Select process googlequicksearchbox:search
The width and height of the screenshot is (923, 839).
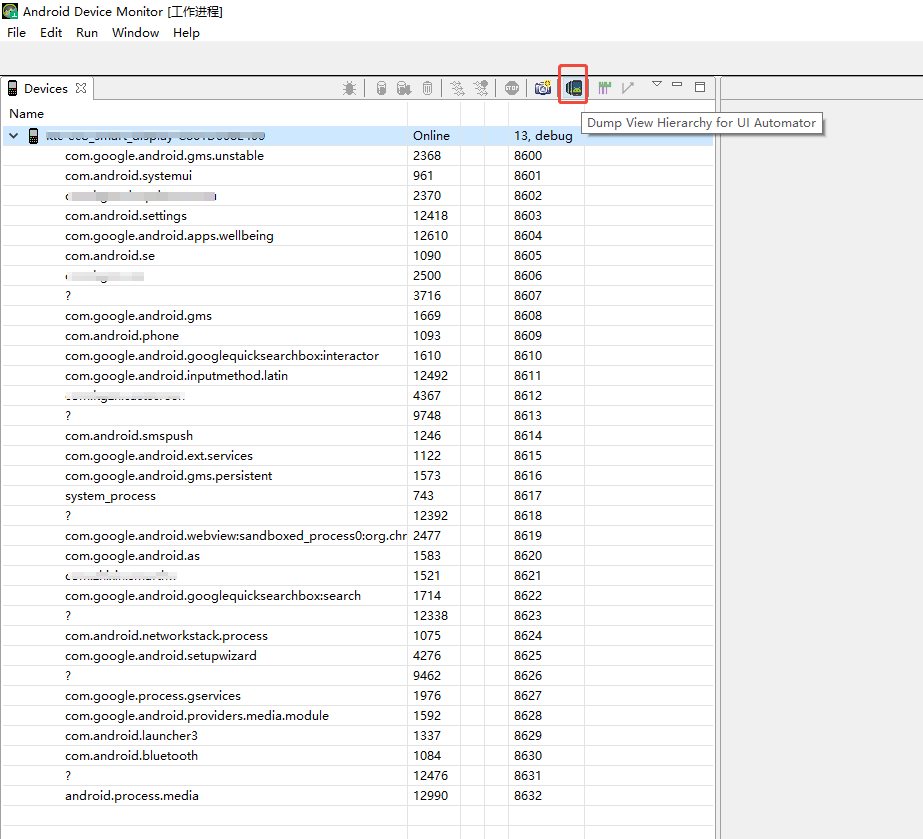click(213, 596)
